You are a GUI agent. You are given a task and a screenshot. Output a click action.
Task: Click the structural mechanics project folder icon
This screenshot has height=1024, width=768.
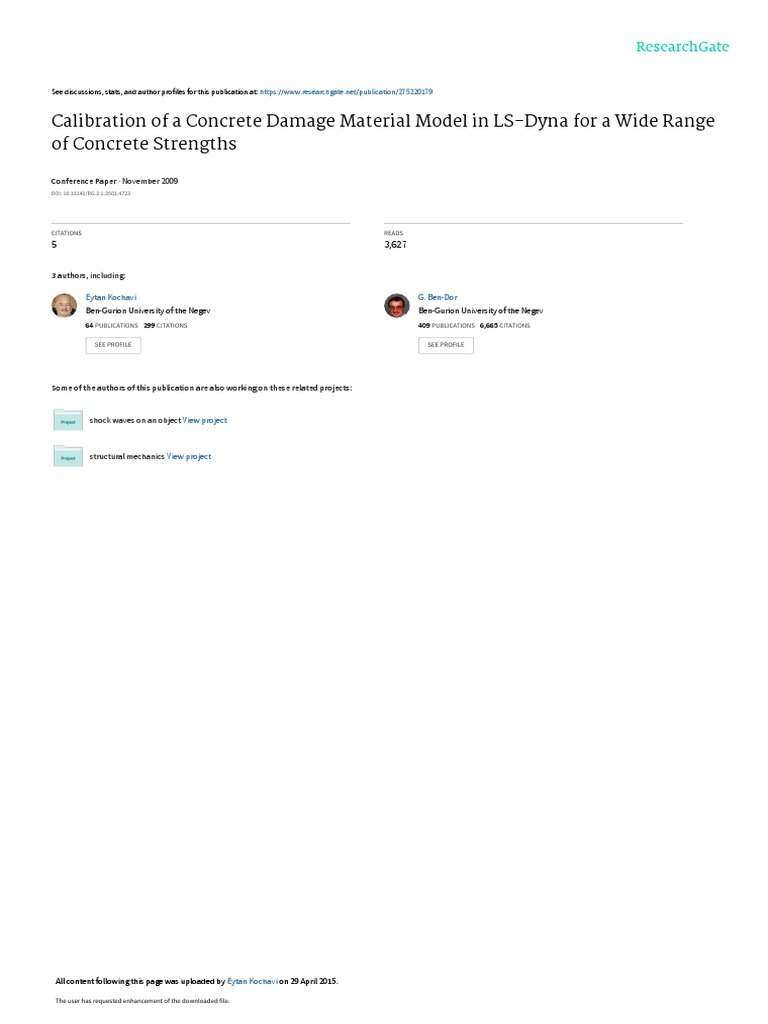[68, 456]
